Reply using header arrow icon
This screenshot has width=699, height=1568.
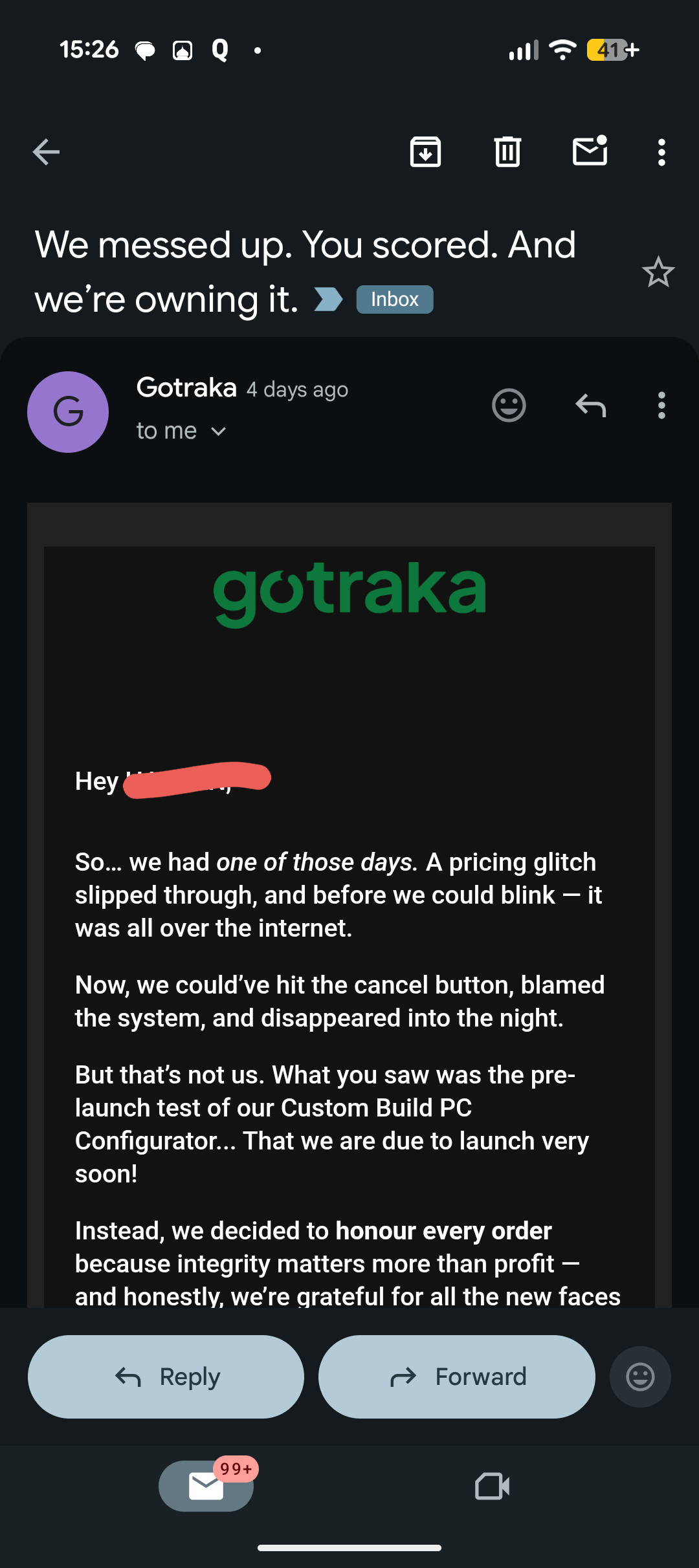point(590,406)
